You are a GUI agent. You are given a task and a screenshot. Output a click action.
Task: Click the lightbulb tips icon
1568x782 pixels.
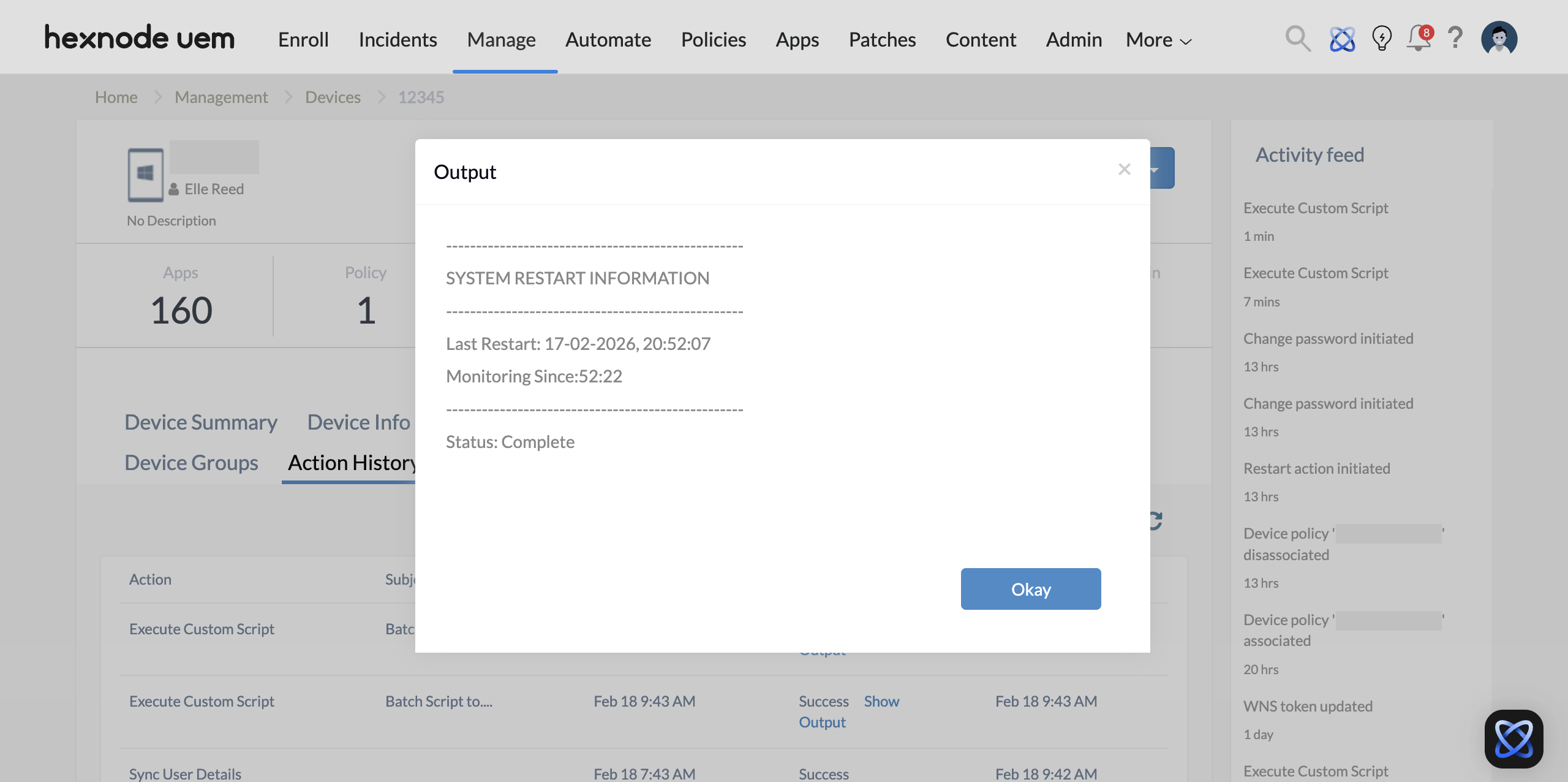point(1381,39)
